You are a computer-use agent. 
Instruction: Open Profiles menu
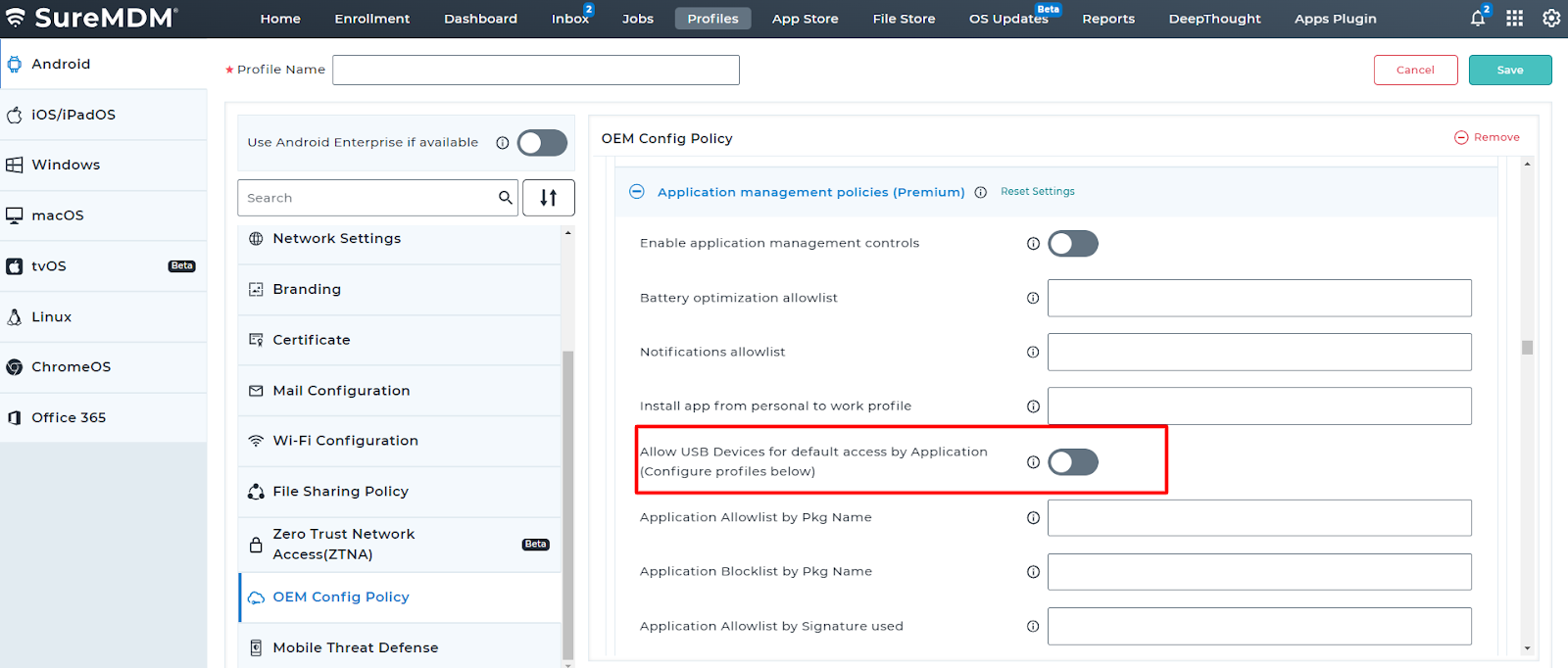click(712, 19)
